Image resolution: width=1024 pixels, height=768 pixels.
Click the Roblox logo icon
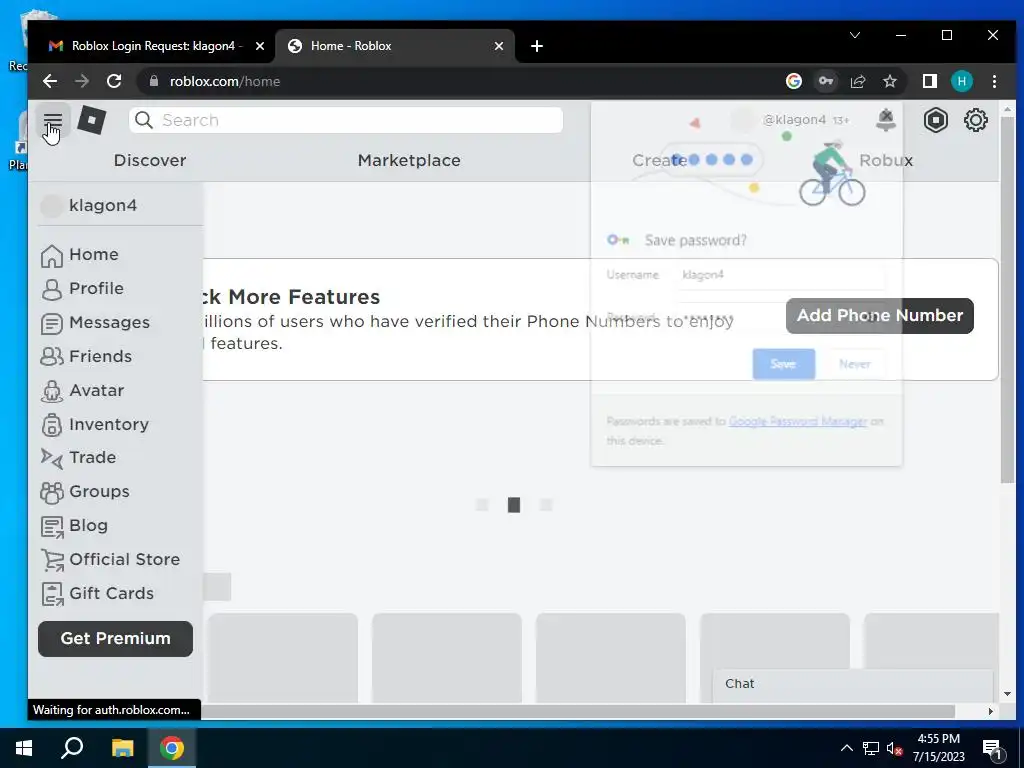point(91,120)
